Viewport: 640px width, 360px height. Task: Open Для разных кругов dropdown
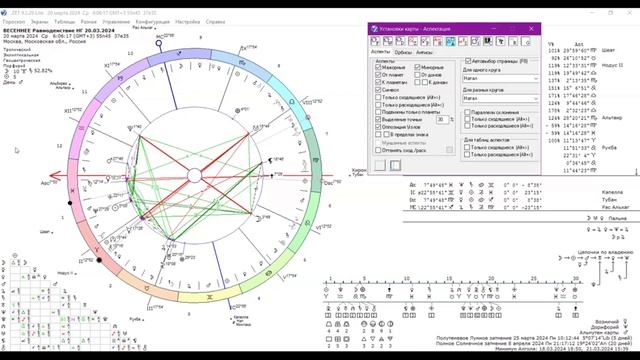pos(500,98)
